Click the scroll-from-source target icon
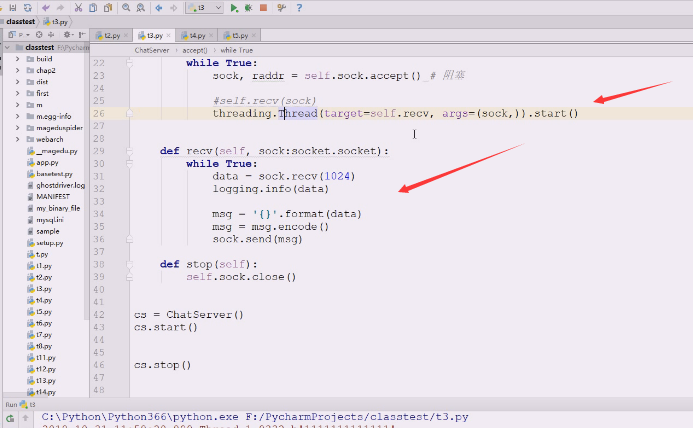 [39, 34]
